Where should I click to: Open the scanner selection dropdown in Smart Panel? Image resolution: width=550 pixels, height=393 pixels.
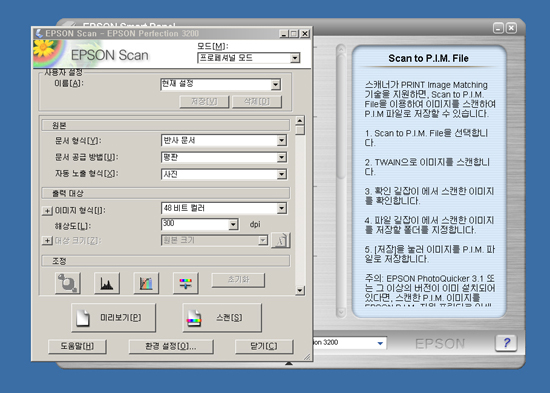tap(380, 343)
